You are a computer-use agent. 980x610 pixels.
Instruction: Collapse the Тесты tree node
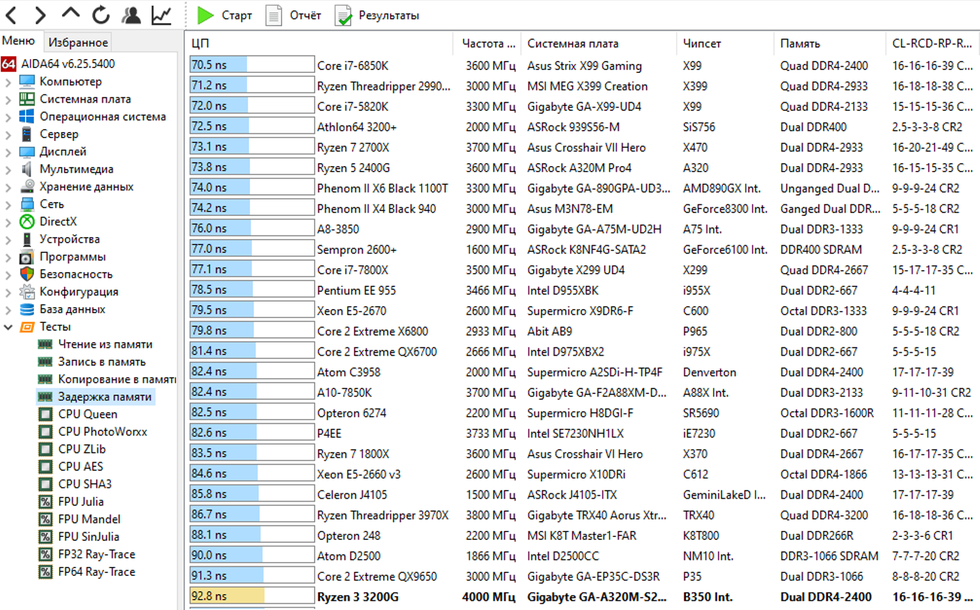[x=9, y=327]
